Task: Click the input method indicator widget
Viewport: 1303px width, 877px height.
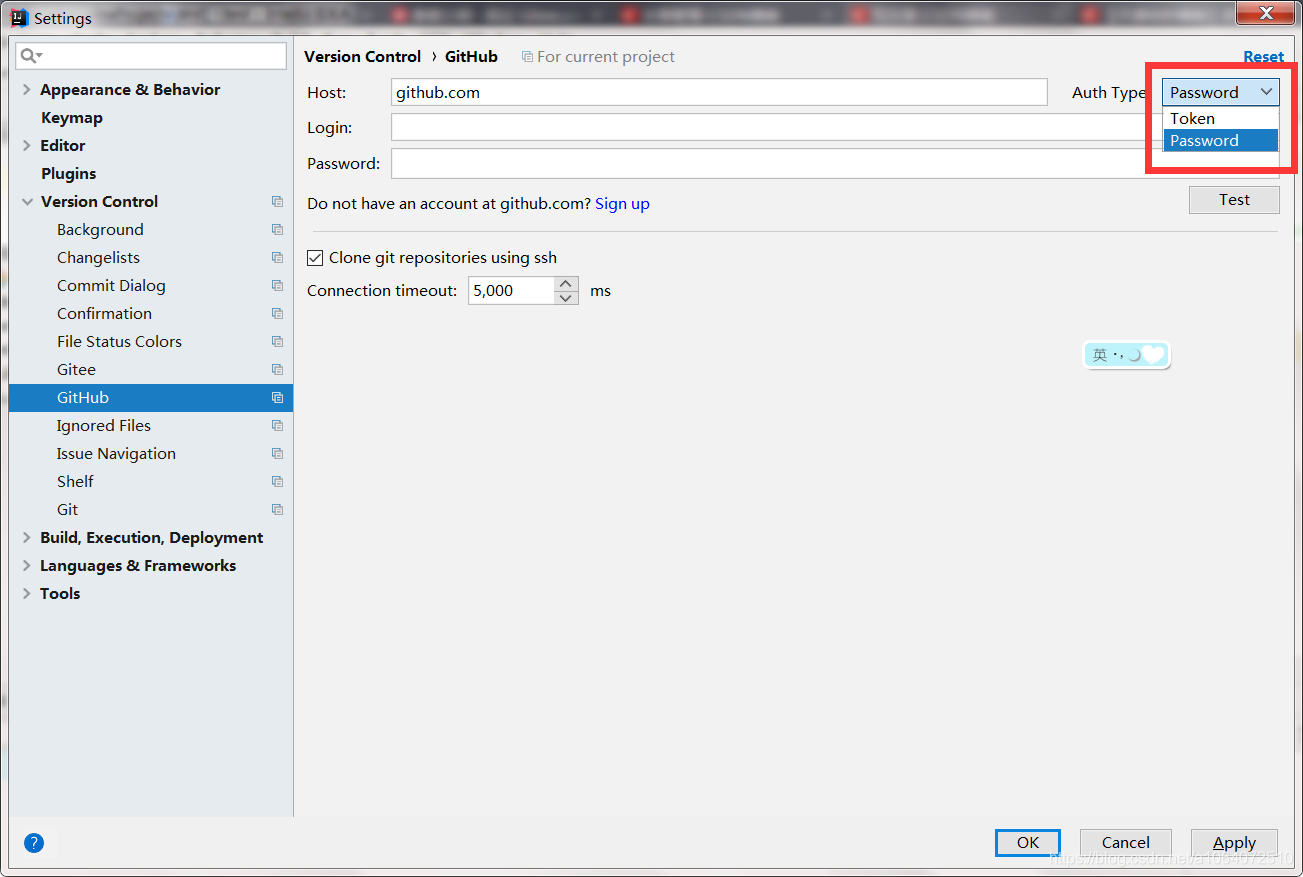Action: pyautogui.click(x=1127, y=354)
